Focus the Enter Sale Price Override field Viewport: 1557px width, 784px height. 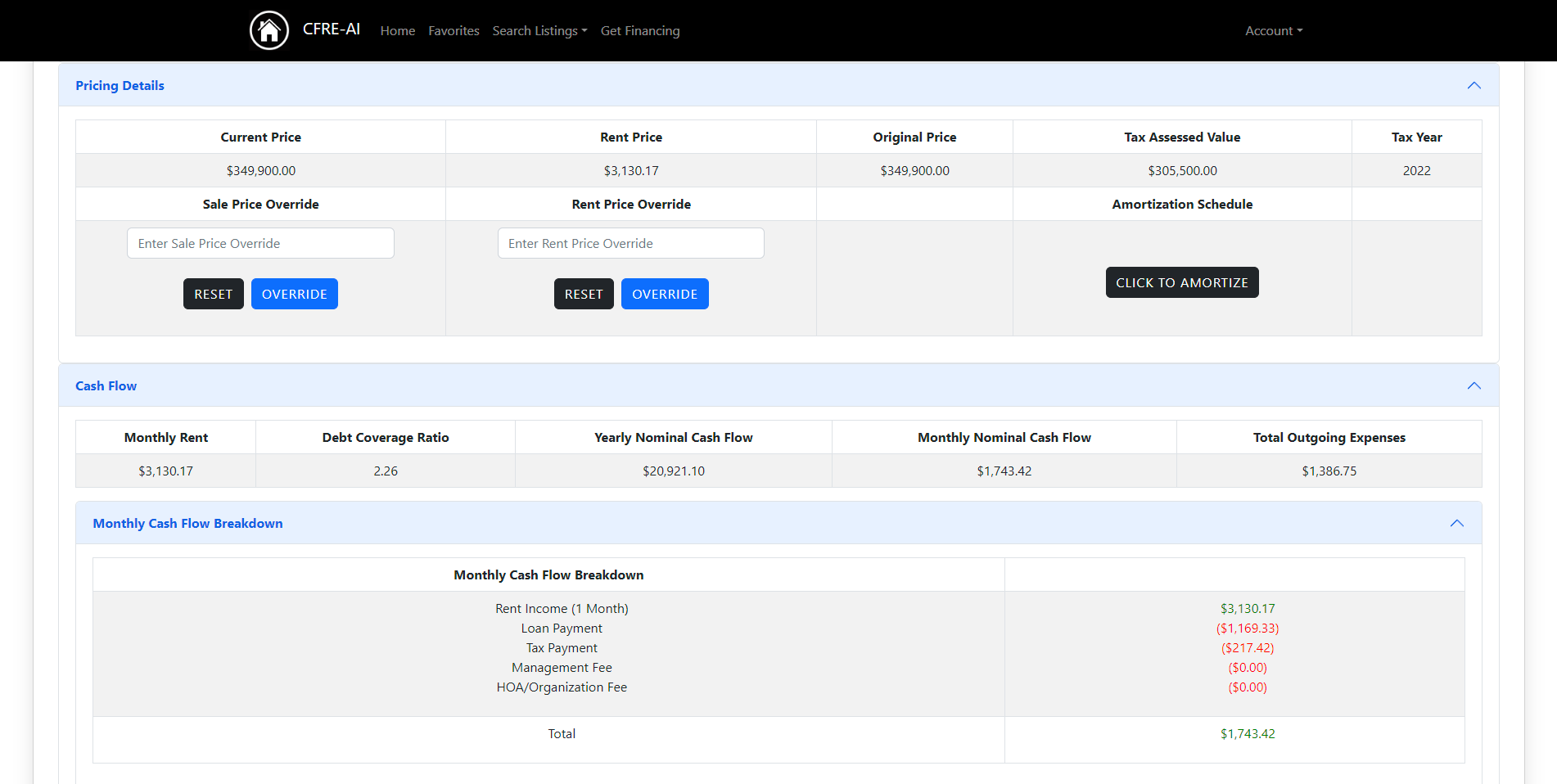(x=260, y=243)
